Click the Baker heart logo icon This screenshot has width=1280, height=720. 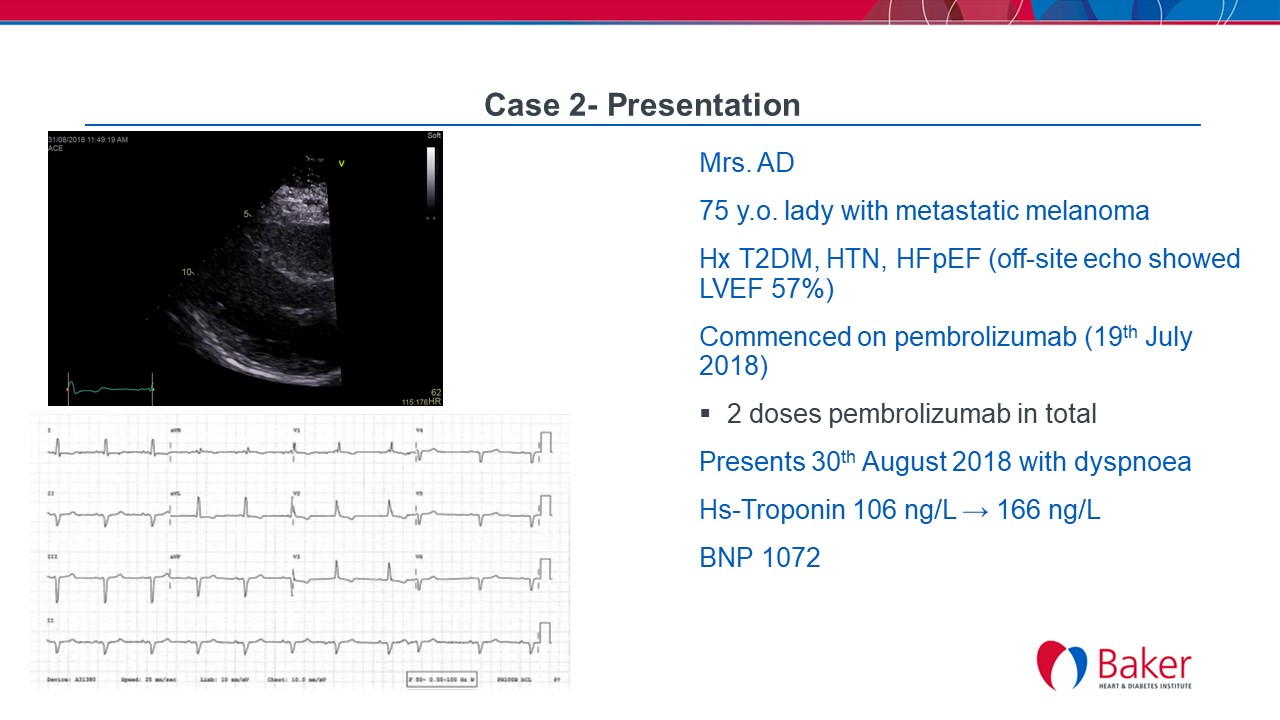tap(1062, 665)
